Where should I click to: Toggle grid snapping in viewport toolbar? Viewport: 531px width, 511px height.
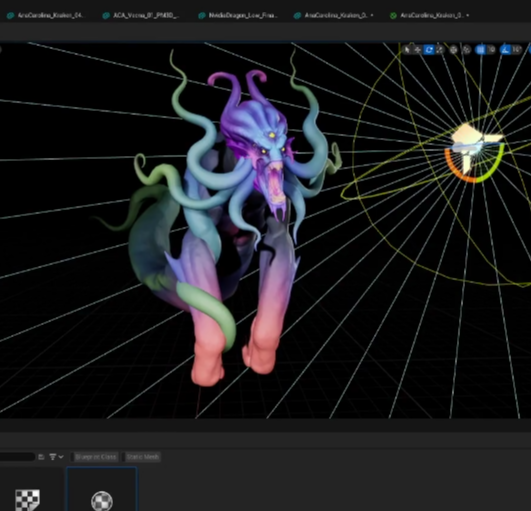480,50
